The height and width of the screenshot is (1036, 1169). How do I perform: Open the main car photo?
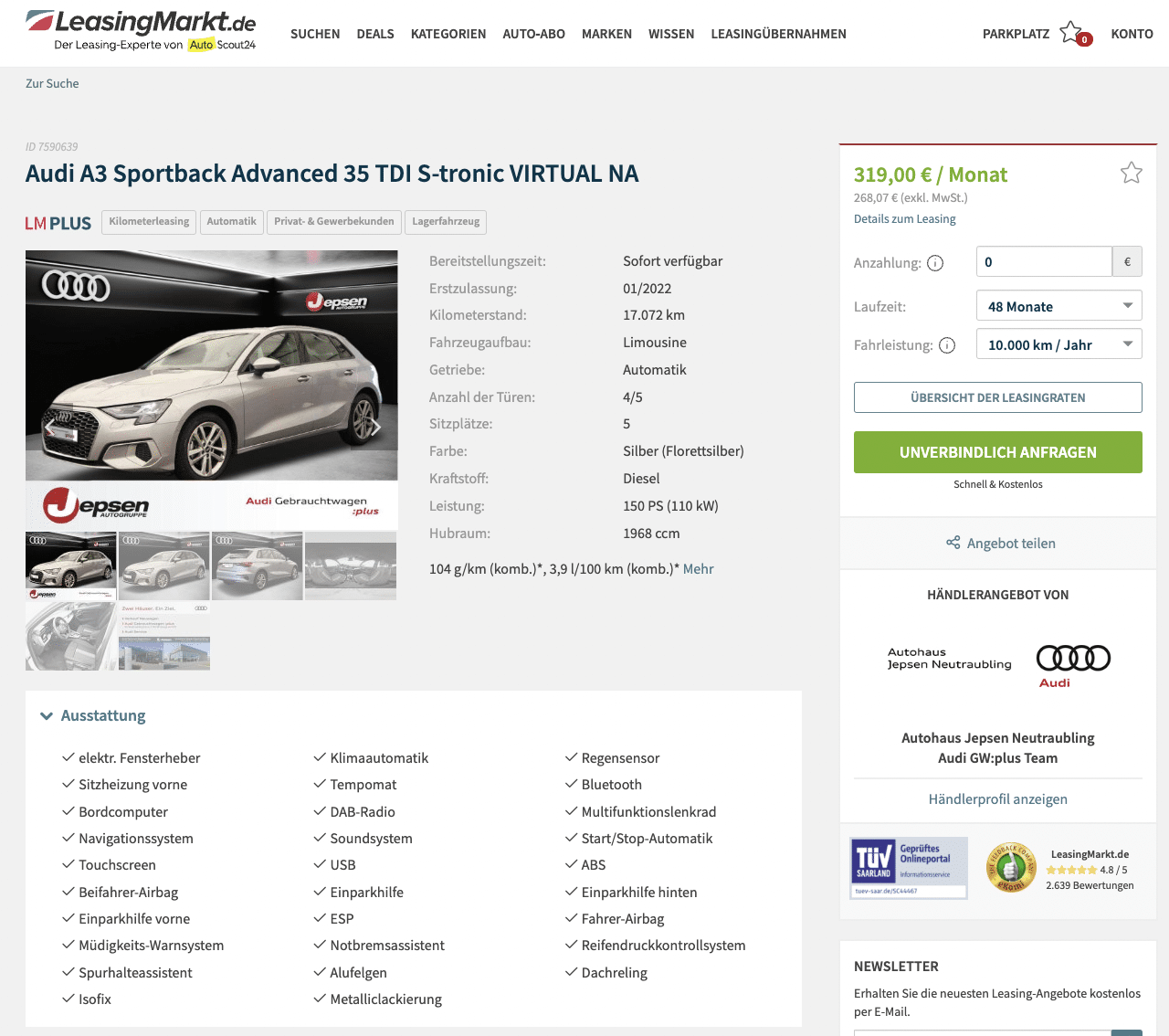(x=212, y=390)
